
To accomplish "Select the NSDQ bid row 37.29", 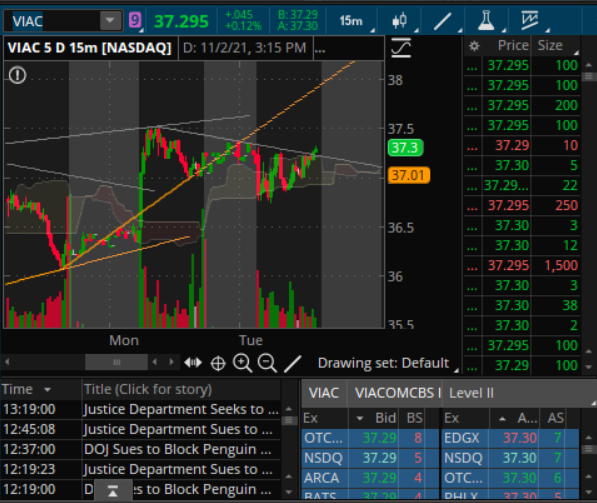I will point(370,458).
